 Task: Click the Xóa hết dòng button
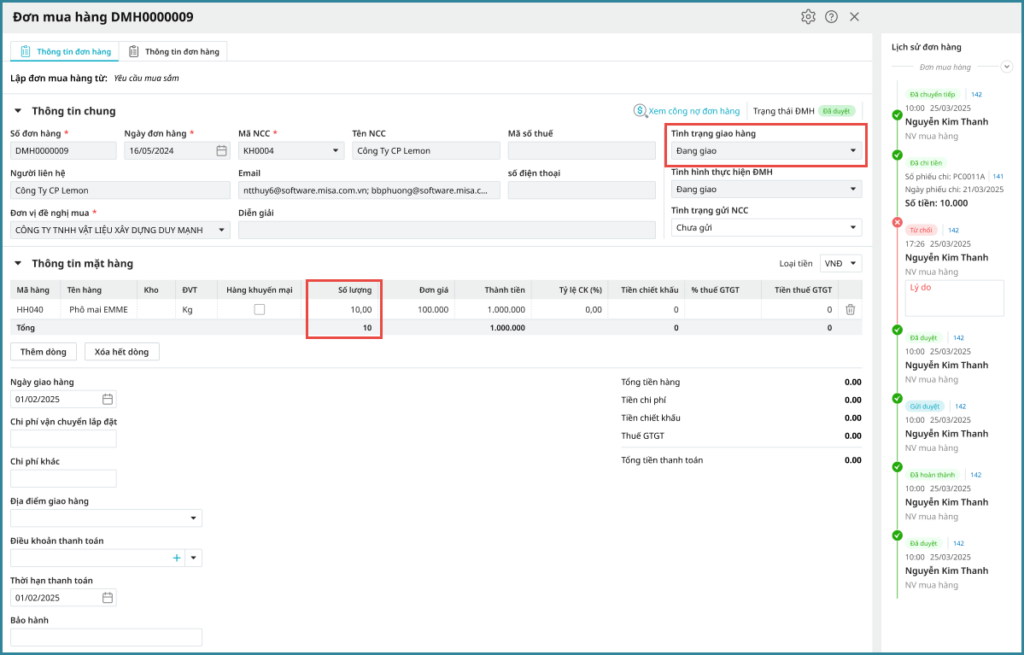click(121, 352)
